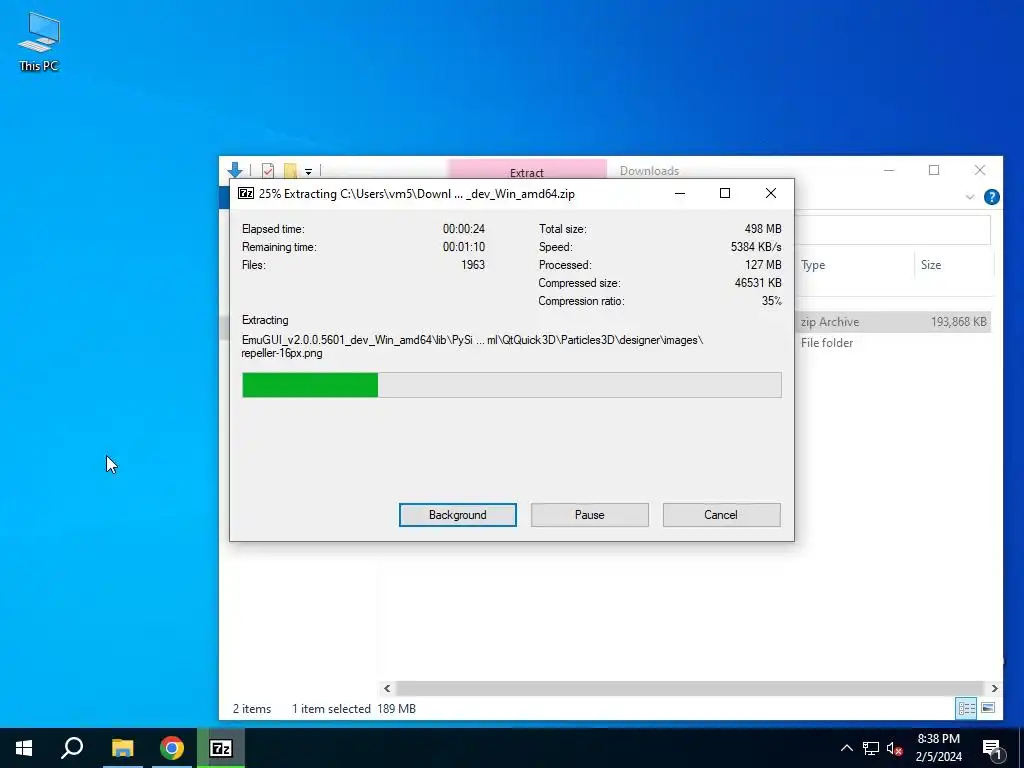Click the Explorer search box
The width and height of the screenshot is (1024, 768).
893,229
